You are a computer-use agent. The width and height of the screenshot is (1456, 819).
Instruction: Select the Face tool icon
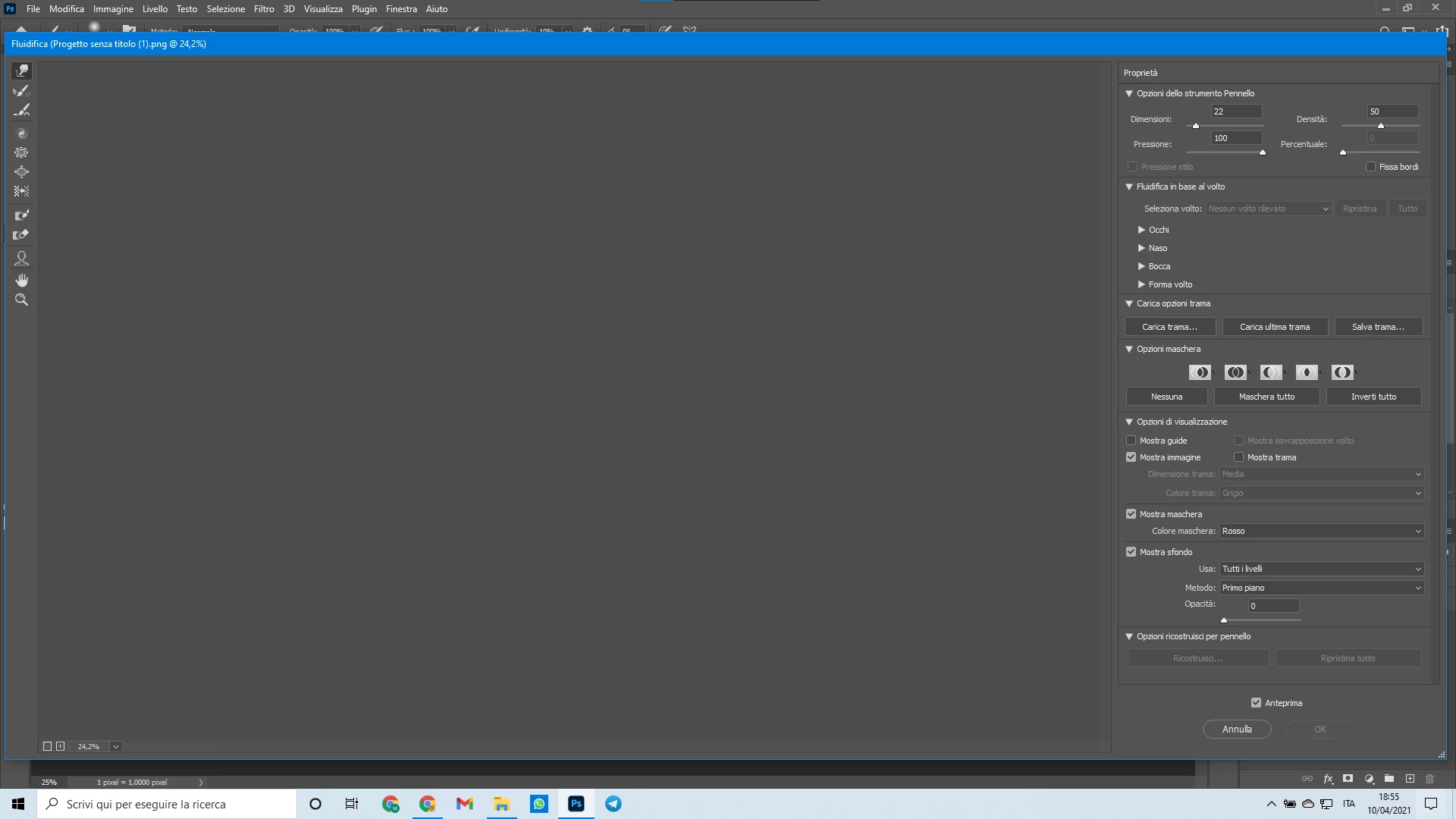(x=21, y=259)
